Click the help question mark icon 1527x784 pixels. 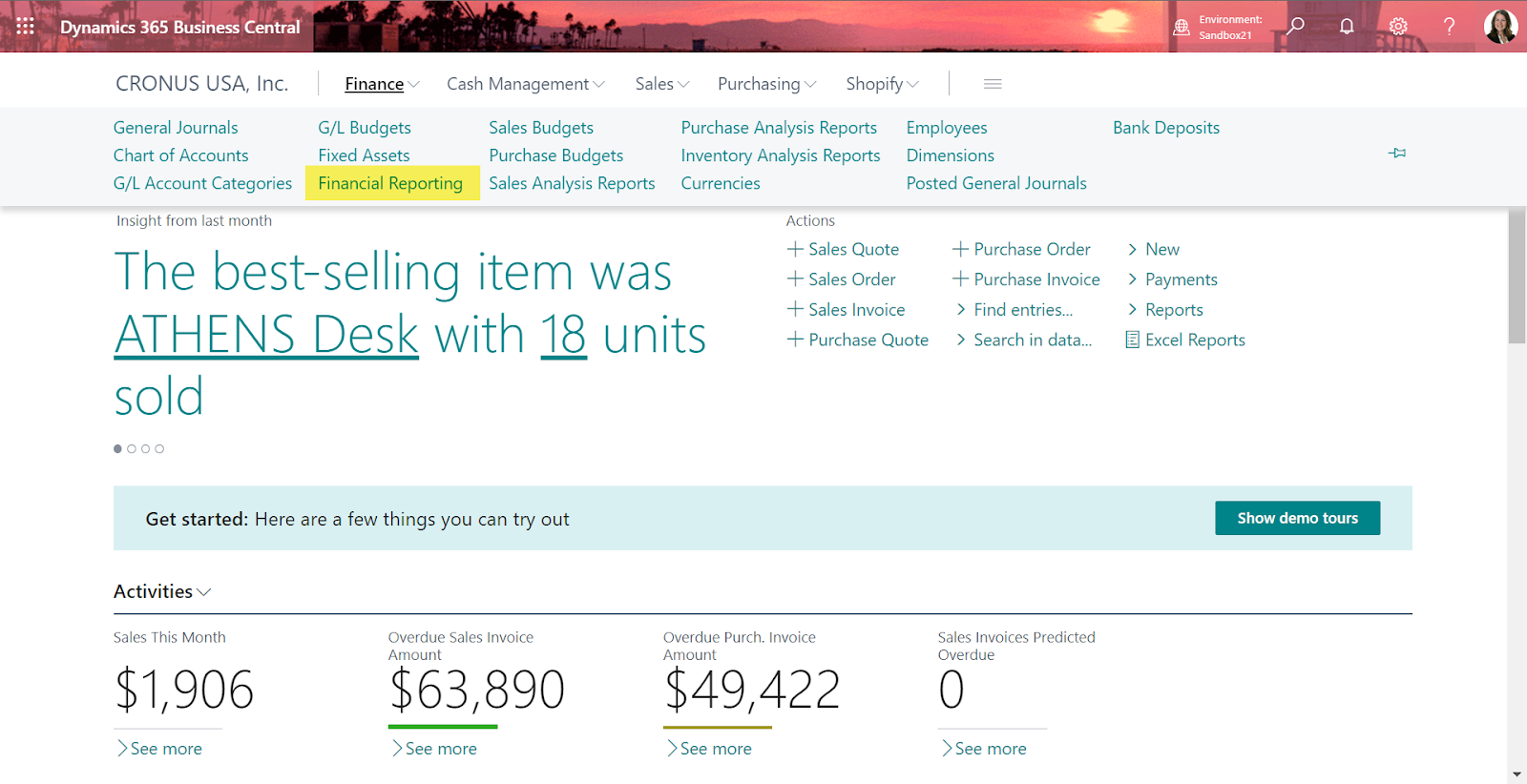[x=1449, y=26]
